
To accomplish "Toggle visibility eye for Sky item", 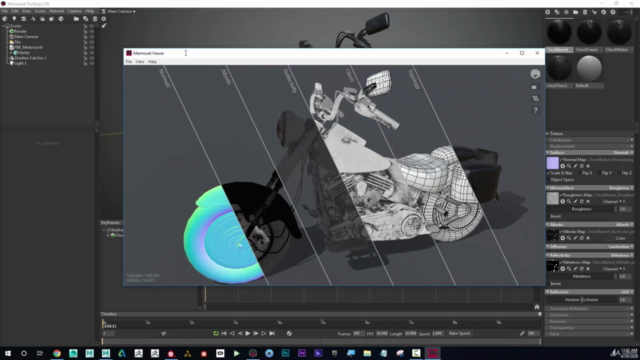I will click(x=91, y=42).
